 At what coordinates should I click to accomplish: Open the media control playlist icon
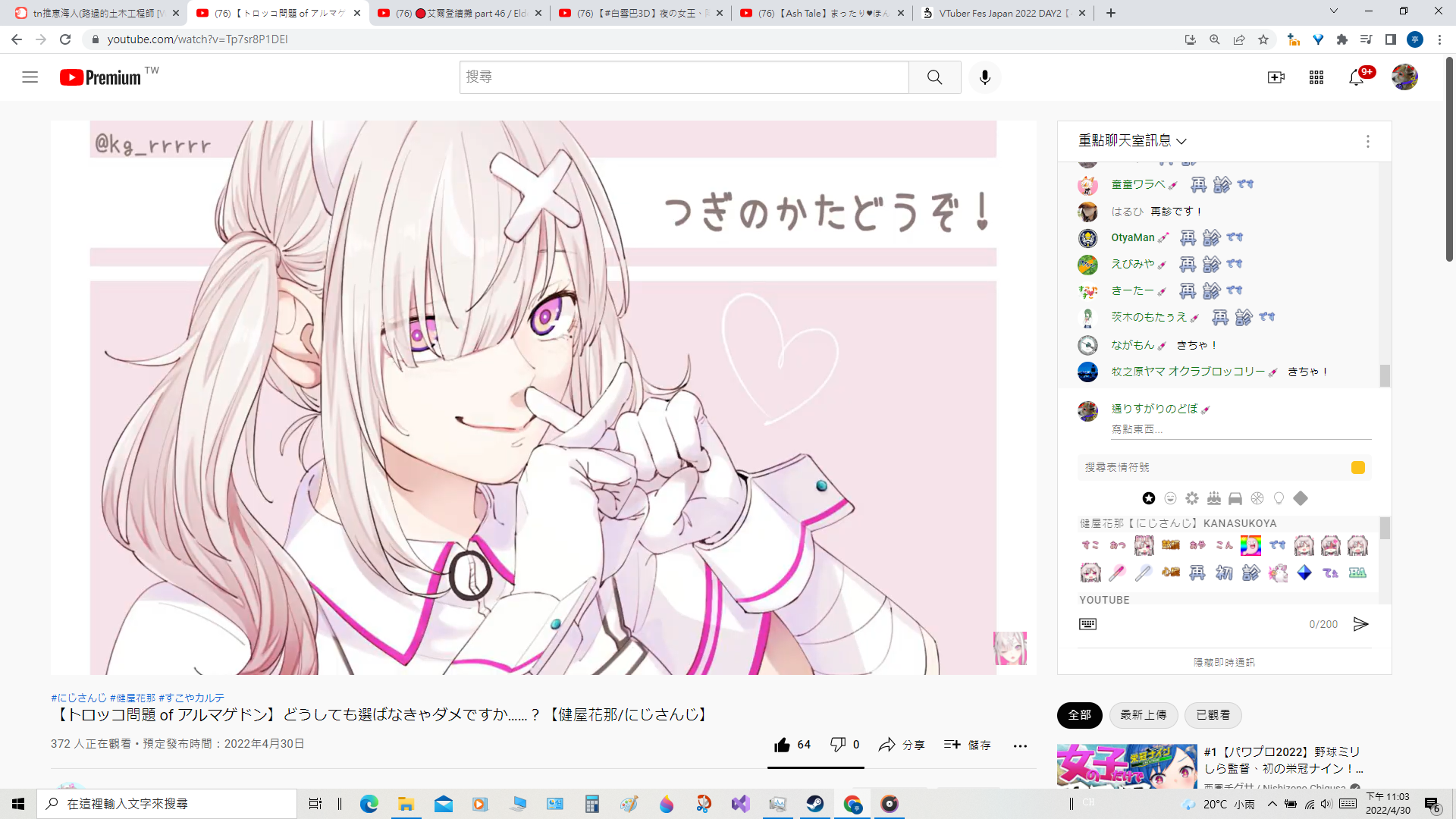(x=1366, y=39)
